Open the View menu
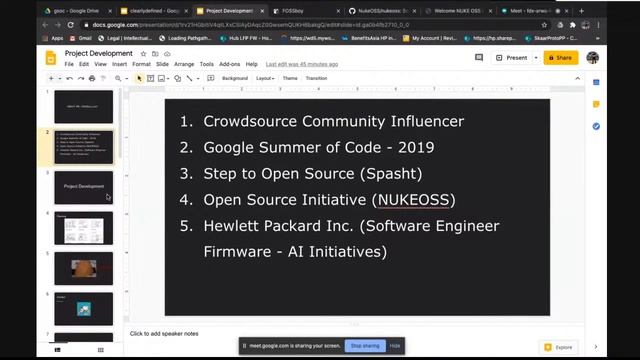This screenshot has height=360, width=640. (100, 64)
